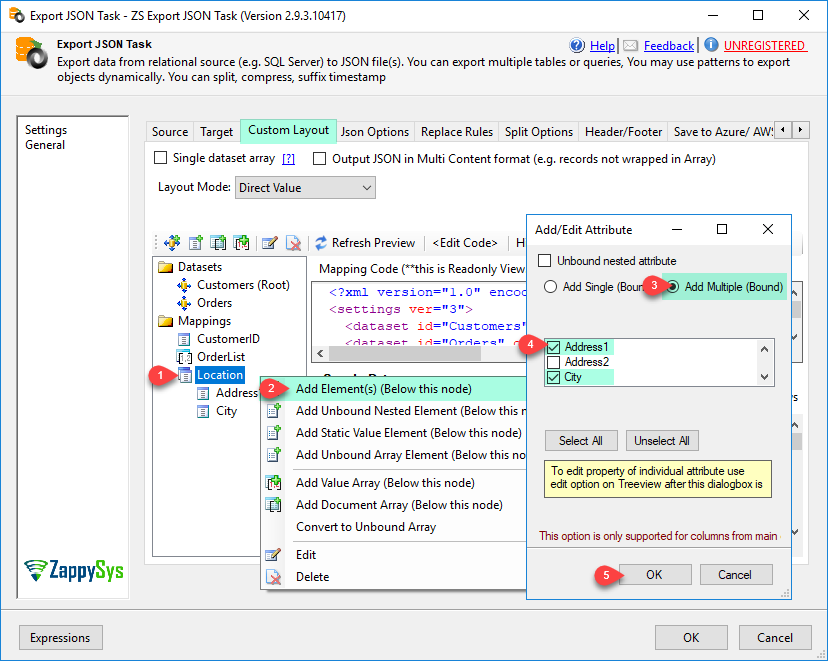The height and width of the screenshot is (661, 828).
Task: Click icon next to Add Value Array
Action: coord(274,483)
